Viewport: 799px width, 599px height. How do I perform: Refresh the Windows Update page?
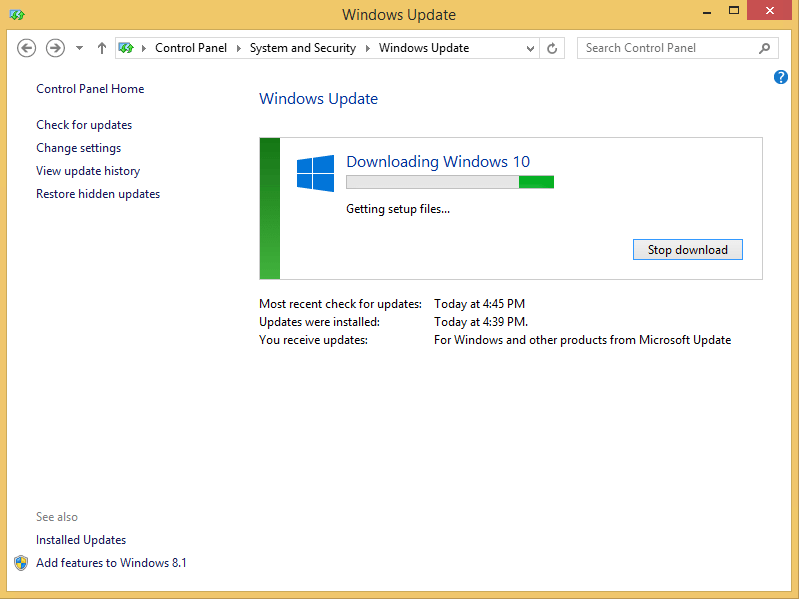click(552, 48)
